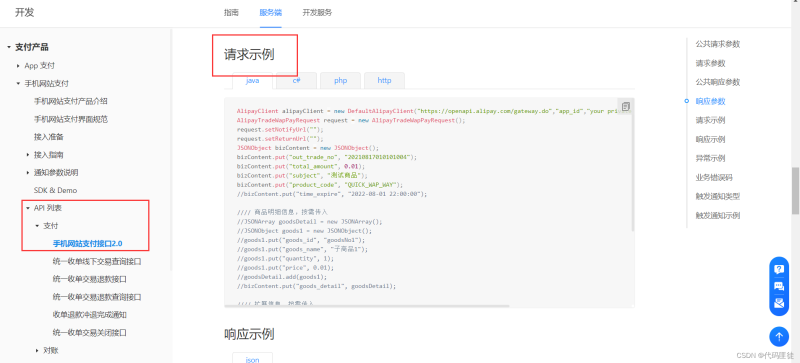Jump to 异常示例 anchor

tap(710, 158)
